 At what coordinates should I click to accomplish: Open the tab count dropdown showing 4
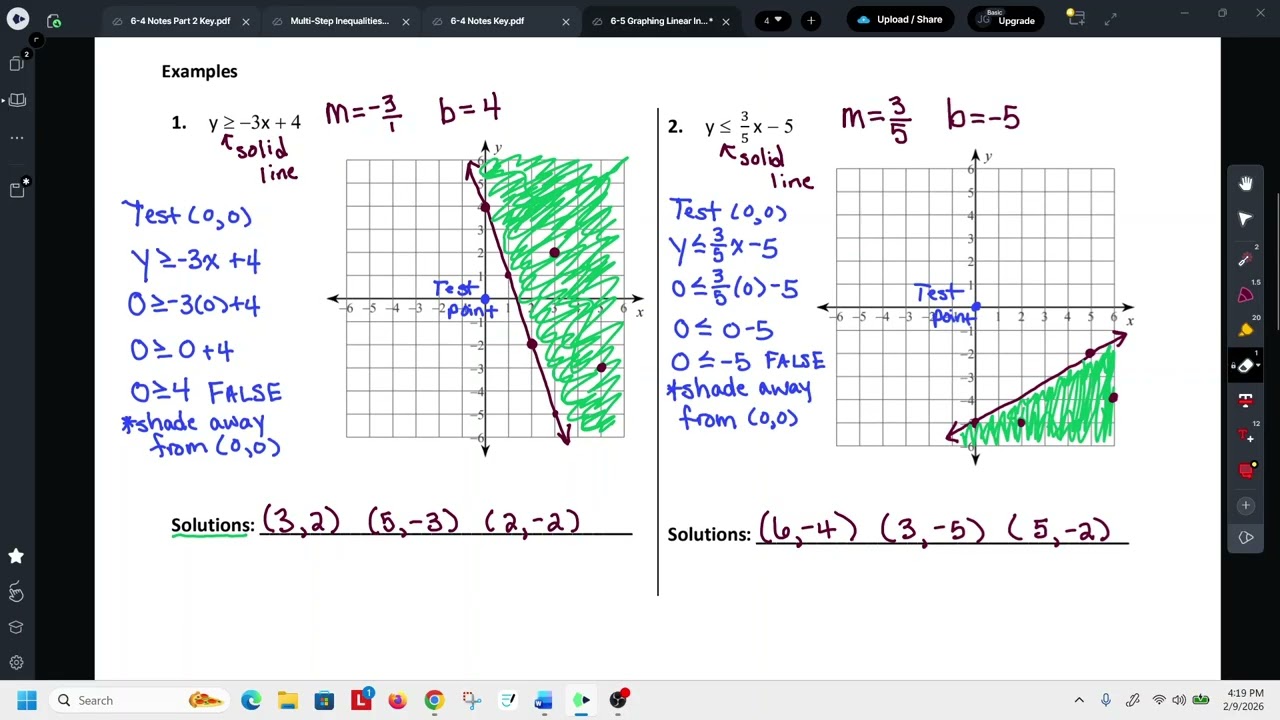pyautogui.click(x=773, y=20)
